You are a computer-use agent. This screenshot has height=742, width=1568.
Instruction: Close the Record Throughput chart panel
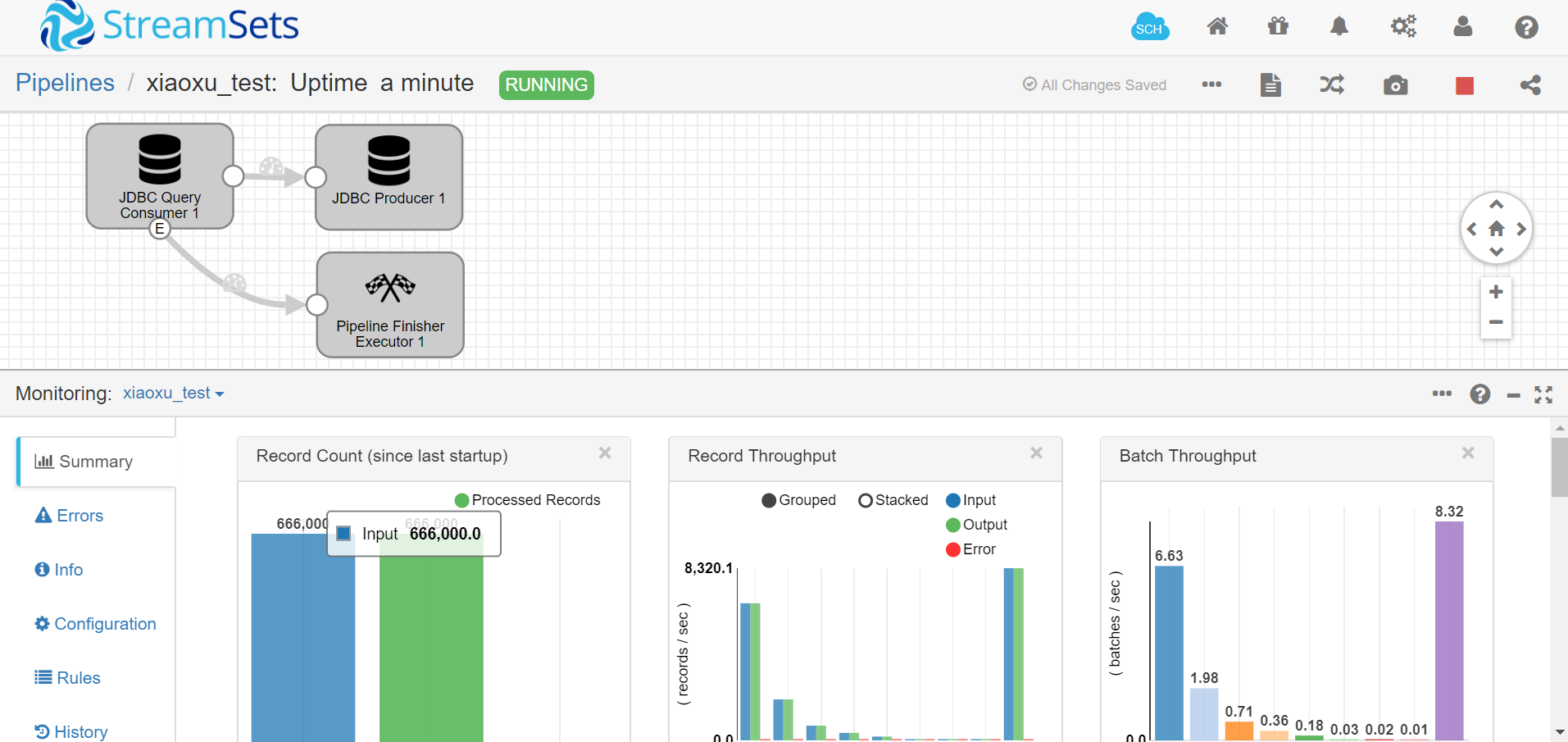coord(1036,453)
